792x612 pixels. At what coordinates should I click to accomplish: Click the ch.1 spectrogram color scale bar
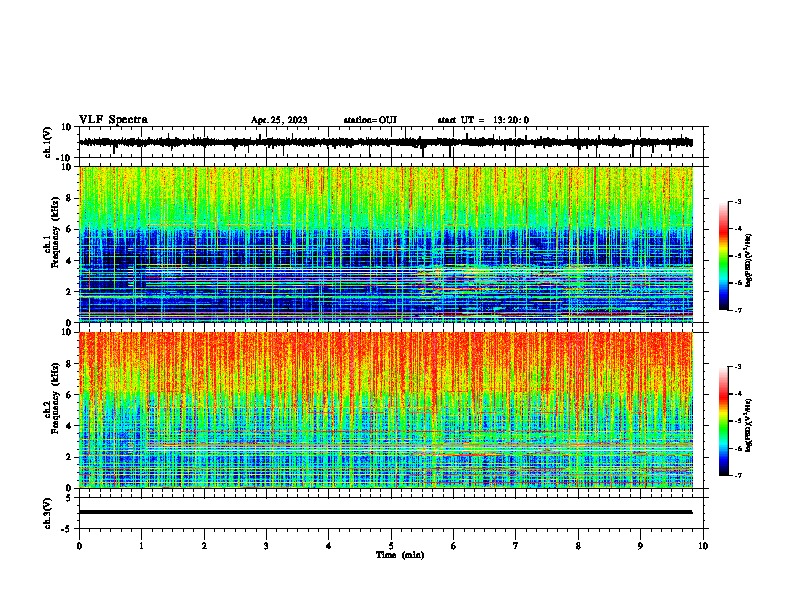coord(723,256)
